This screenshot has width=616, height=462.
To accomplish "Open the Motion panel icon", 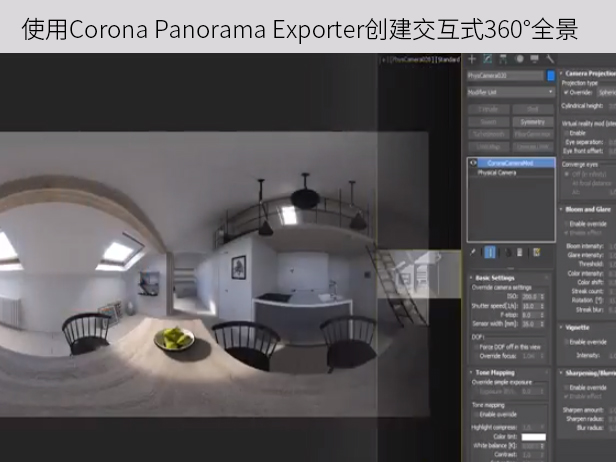I will (x=519, y=59).
